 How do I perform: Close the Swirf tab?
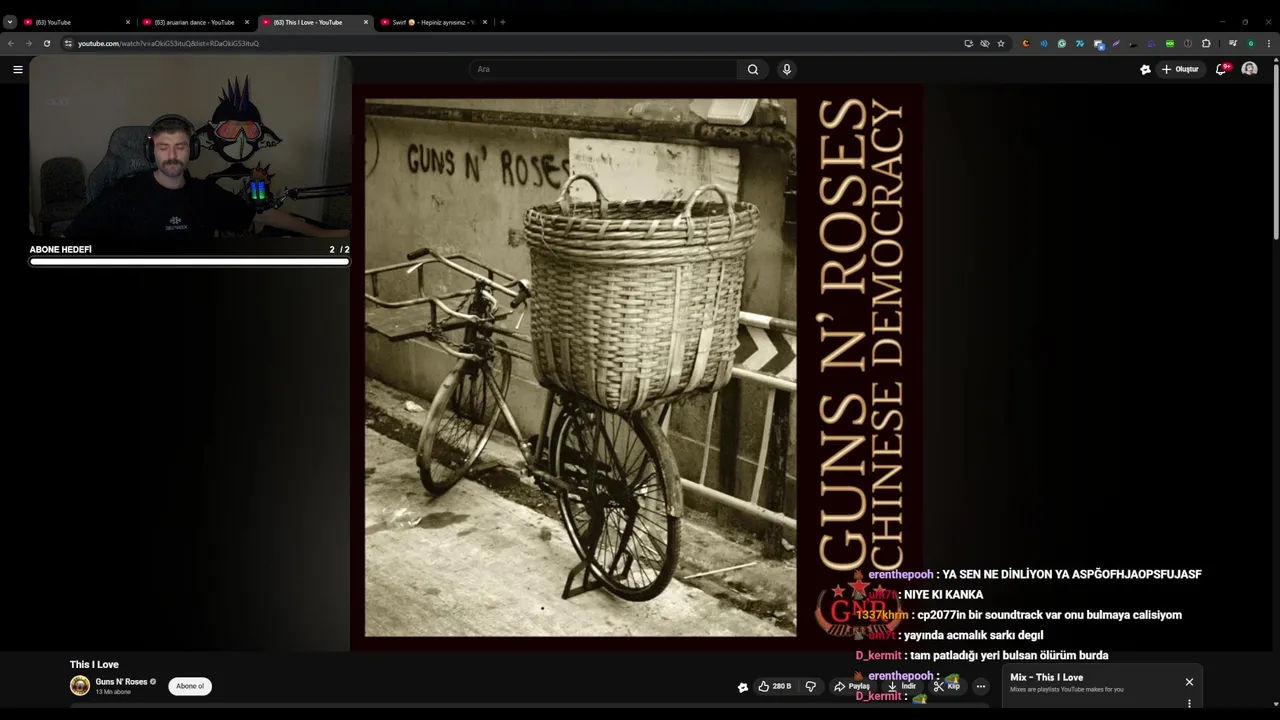pyautogui.click(x=485, y=22)
